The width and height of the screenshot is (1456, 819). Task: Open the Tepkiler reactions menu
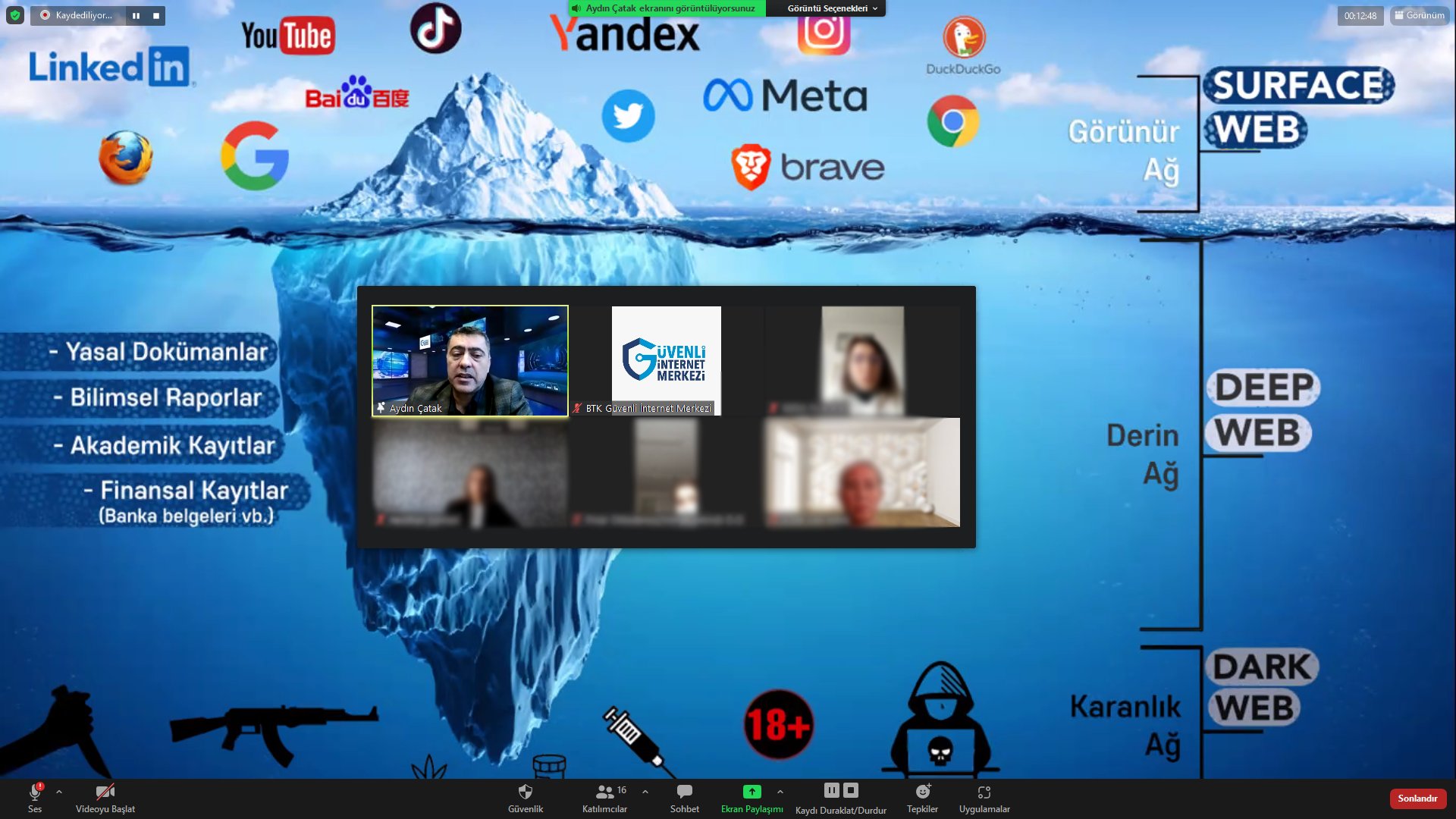[923, 799]
